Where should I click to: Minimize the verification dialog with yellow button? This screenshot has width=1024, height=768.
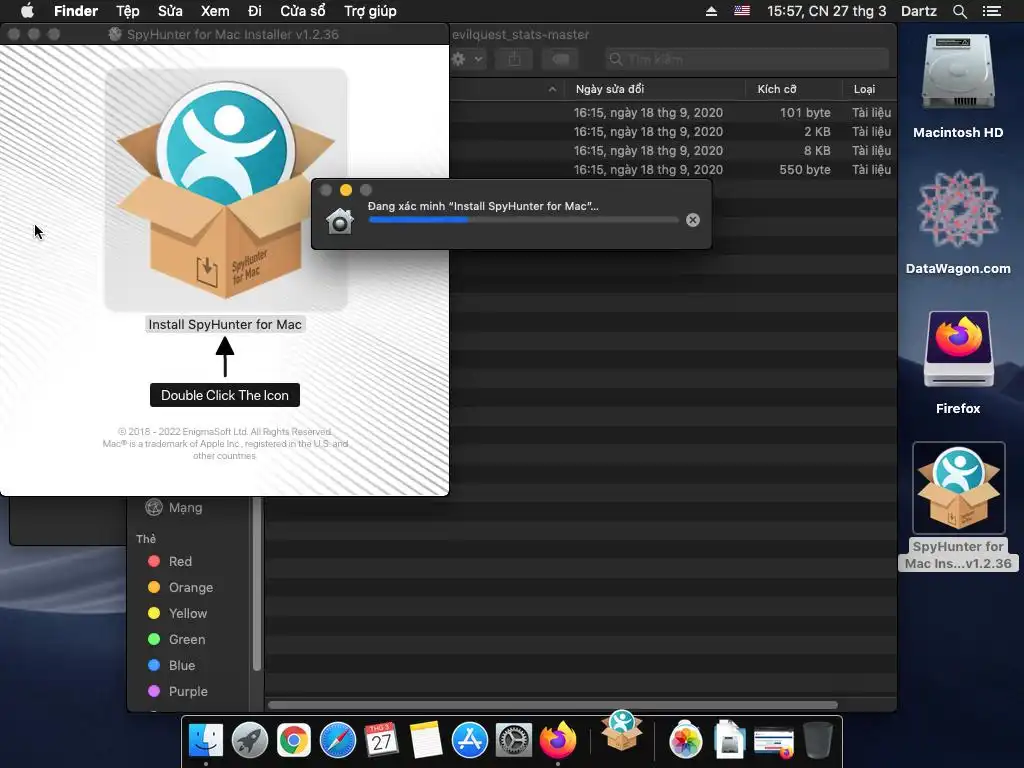coord(346,190)
